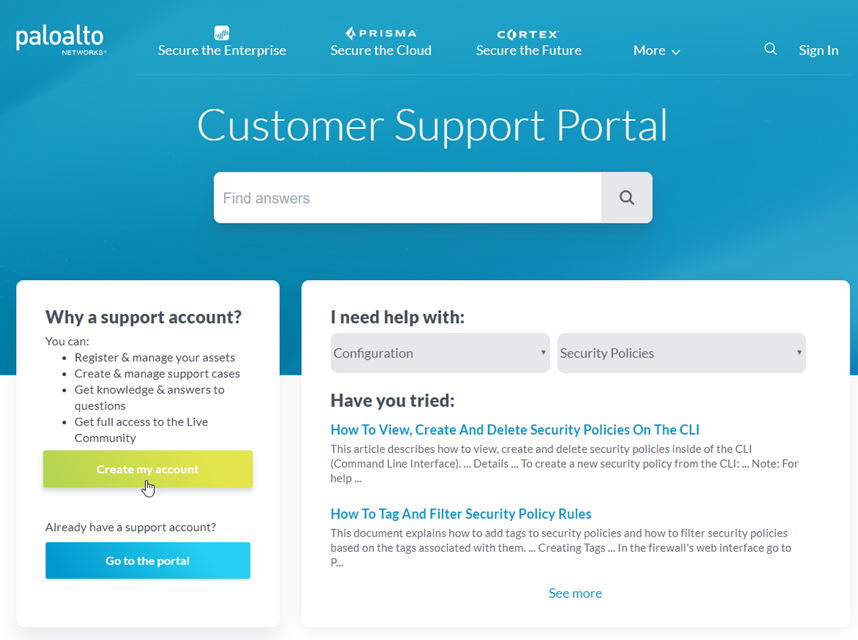Viewport: 858px width, 640px height.
Task: Focus the Find answers search field
Action: (407, 198)
